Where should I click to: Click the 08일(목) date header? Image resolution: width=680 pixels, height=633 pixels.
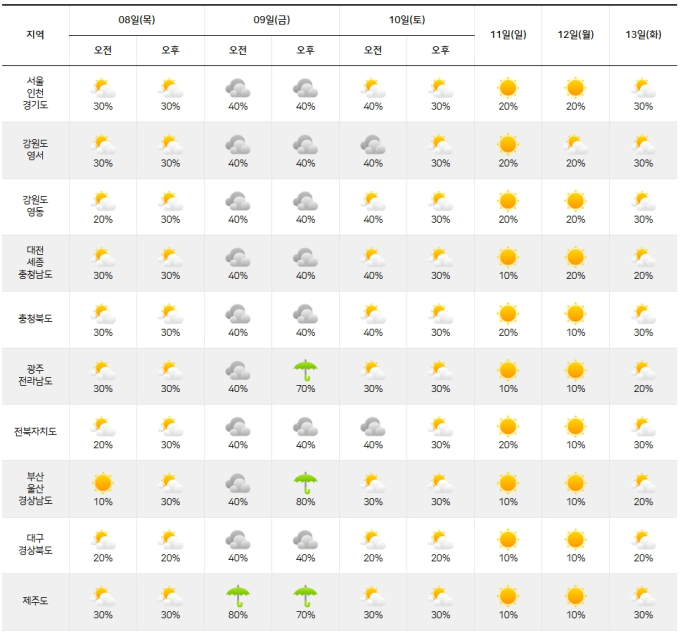click(x=137, y=20)
